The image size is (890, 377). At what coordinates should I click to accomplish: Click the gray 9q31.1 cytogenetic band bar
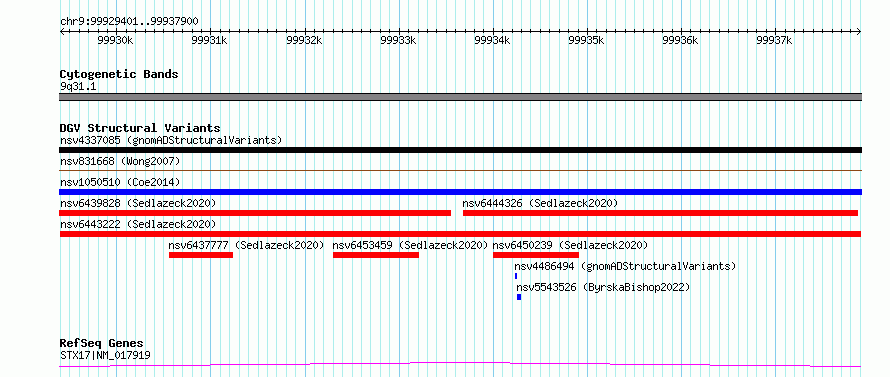point(460,97)
